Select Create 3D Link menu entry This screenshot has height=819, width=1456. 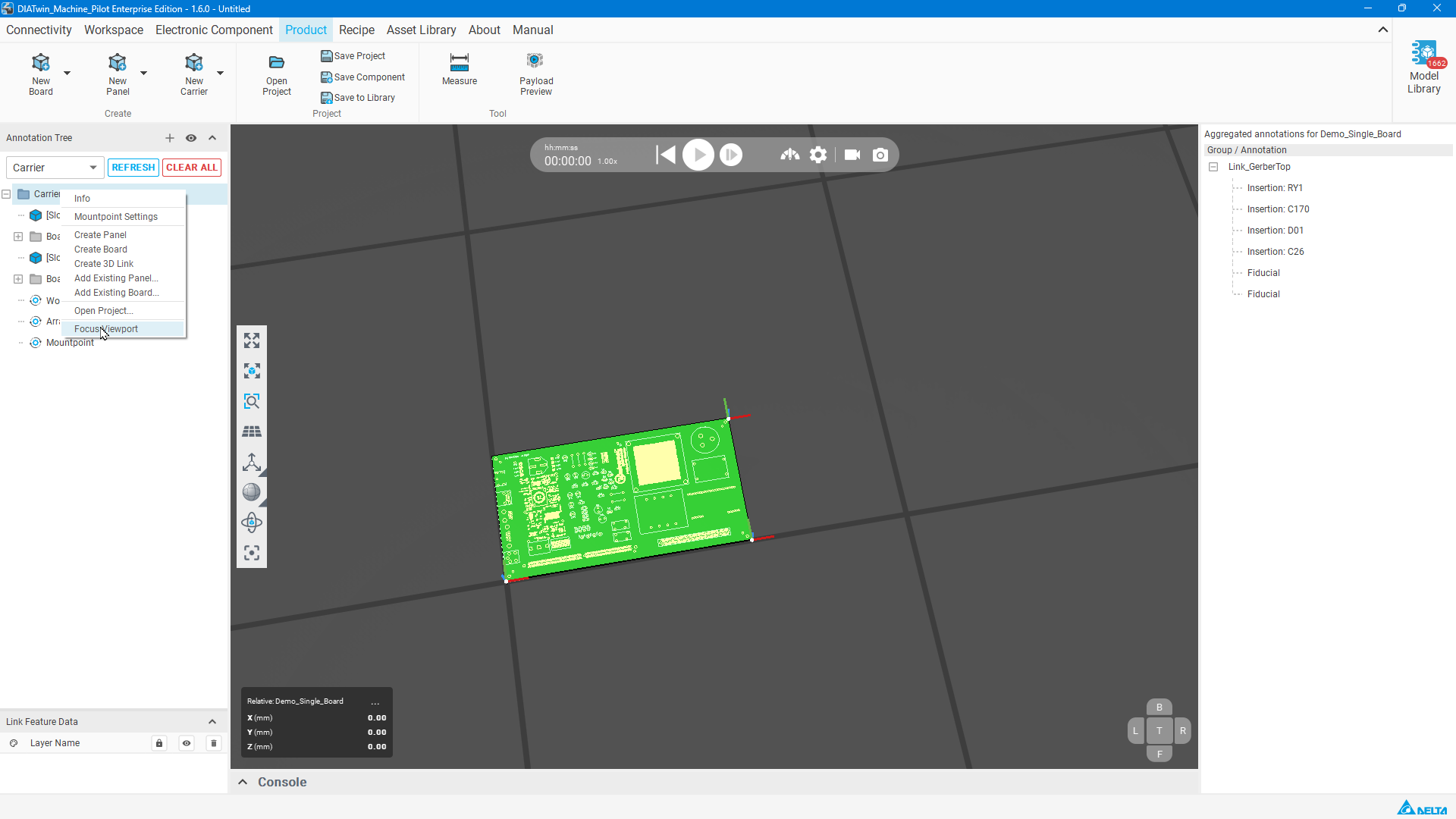tap(124, 264)
